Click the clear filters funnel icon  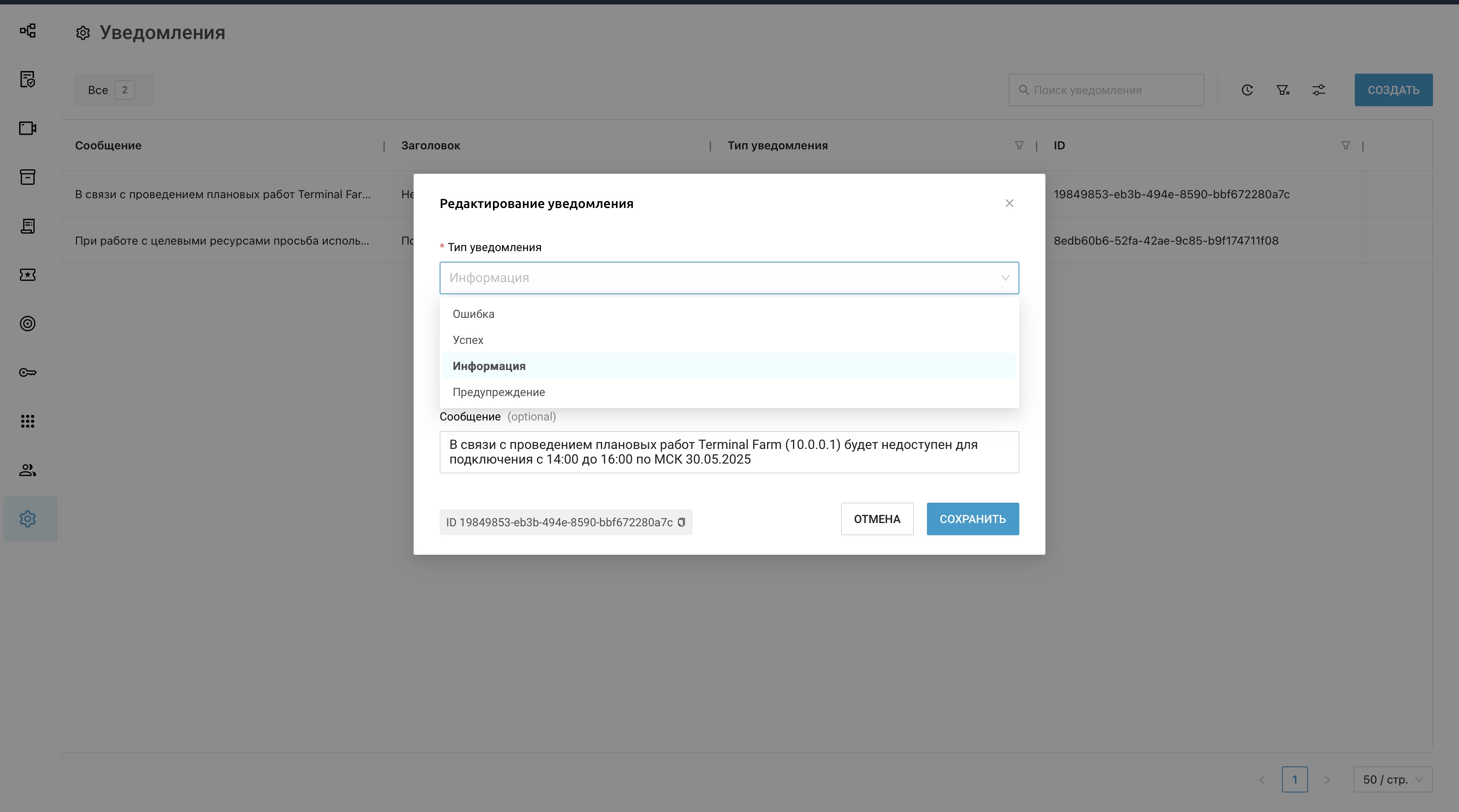(1283, 90)
